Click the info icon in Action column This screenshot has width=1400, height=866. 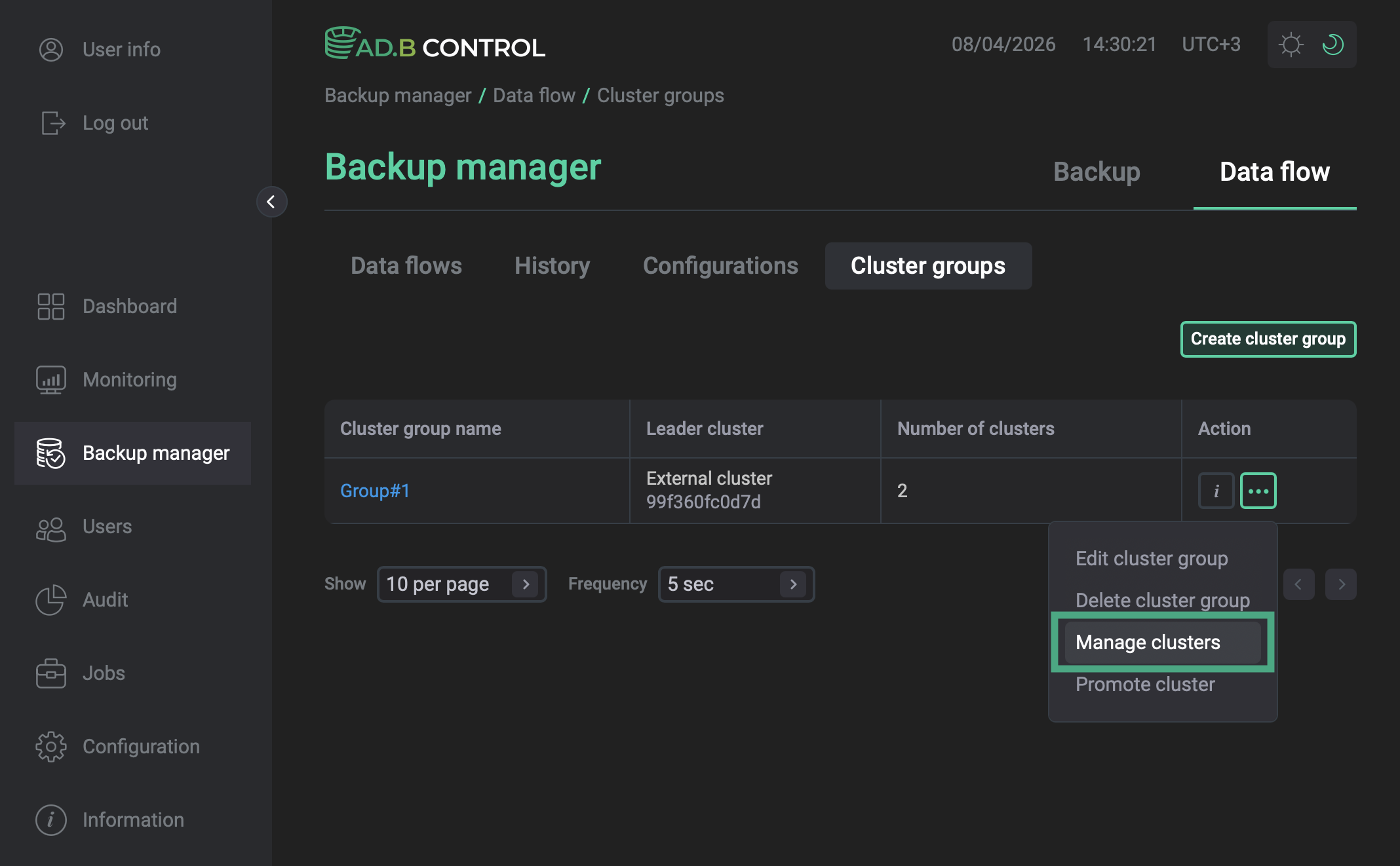click(x=1216, y=491)
